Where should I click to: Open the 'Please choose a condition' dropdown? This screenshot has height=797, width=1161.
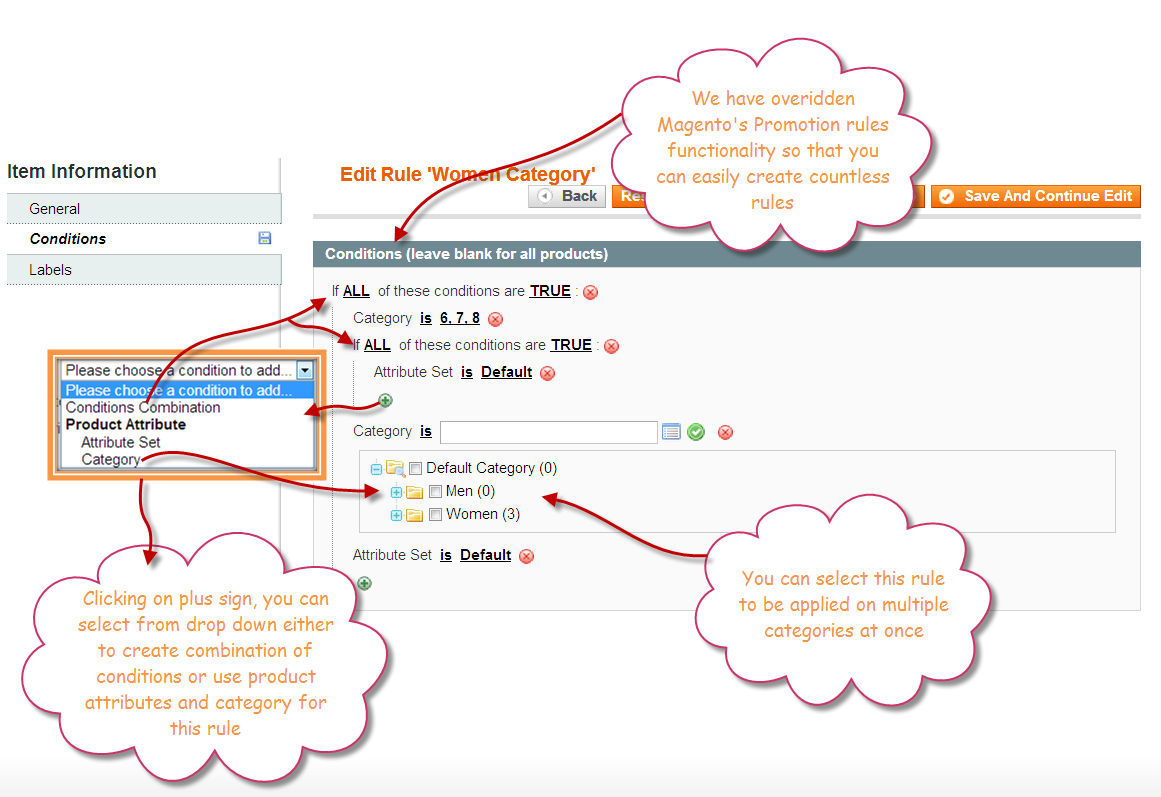point(305,370)
